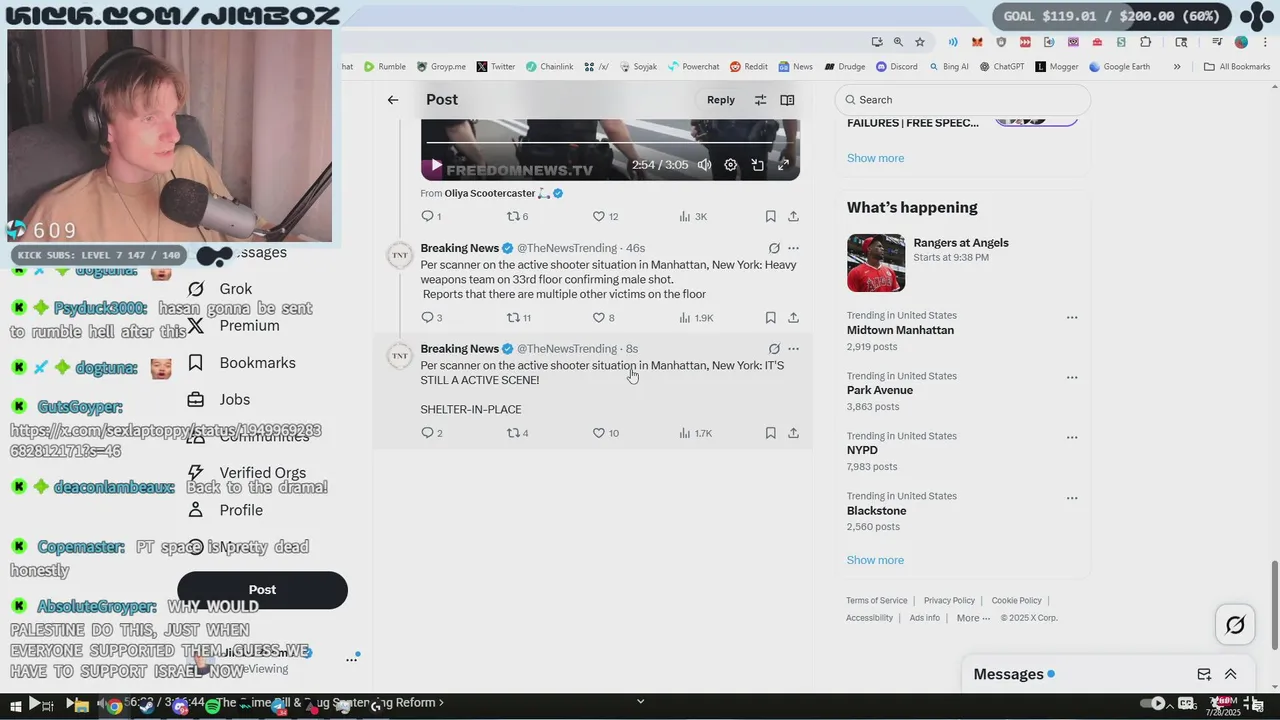Open Chrome extensions puzzle icon
Image resolution: width=1280 pixels, height=720 pixels.
click(1146, 42)
